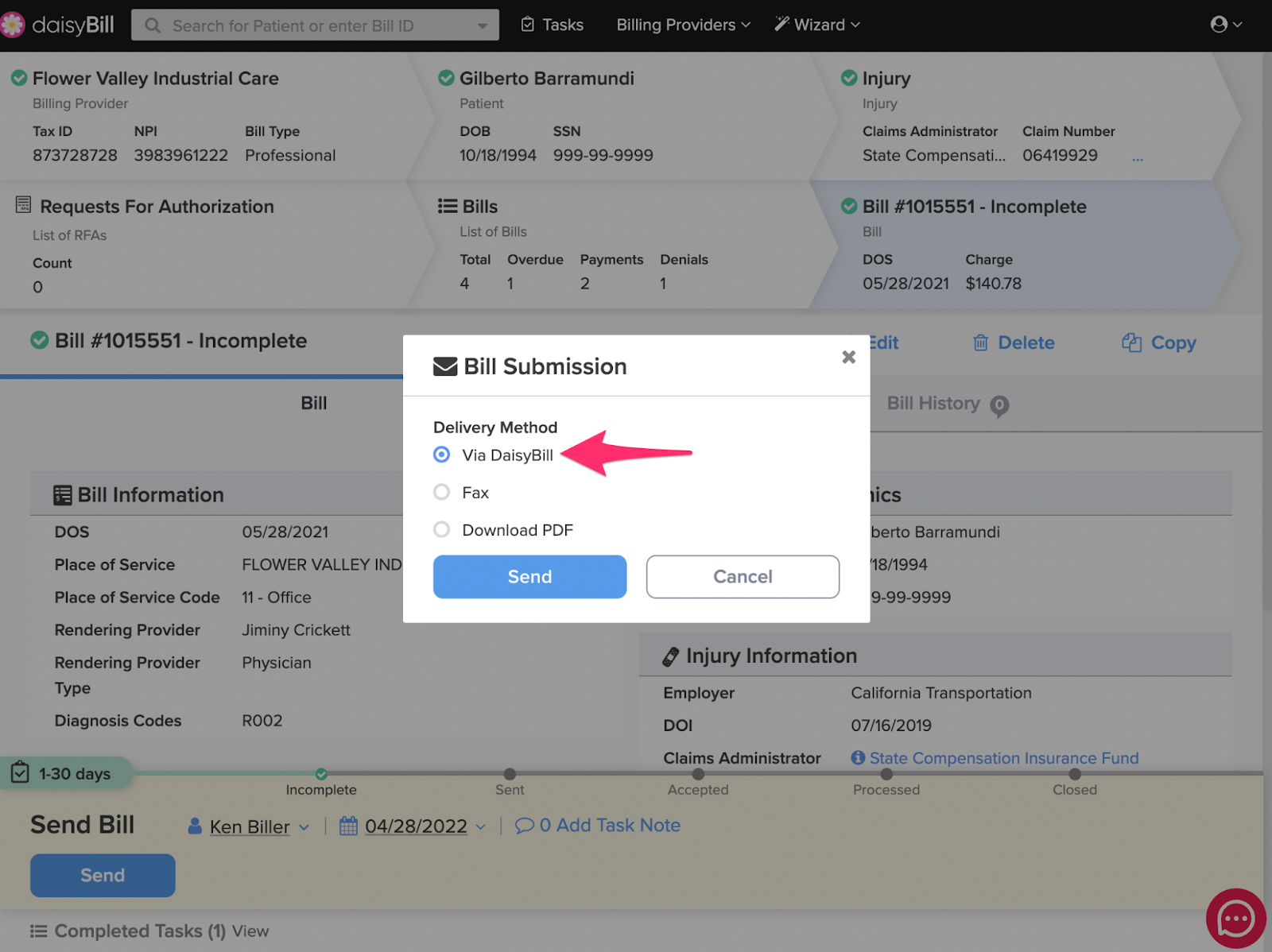
Task: Click the diagnosis code R002
Action: [x=262, y=721]
